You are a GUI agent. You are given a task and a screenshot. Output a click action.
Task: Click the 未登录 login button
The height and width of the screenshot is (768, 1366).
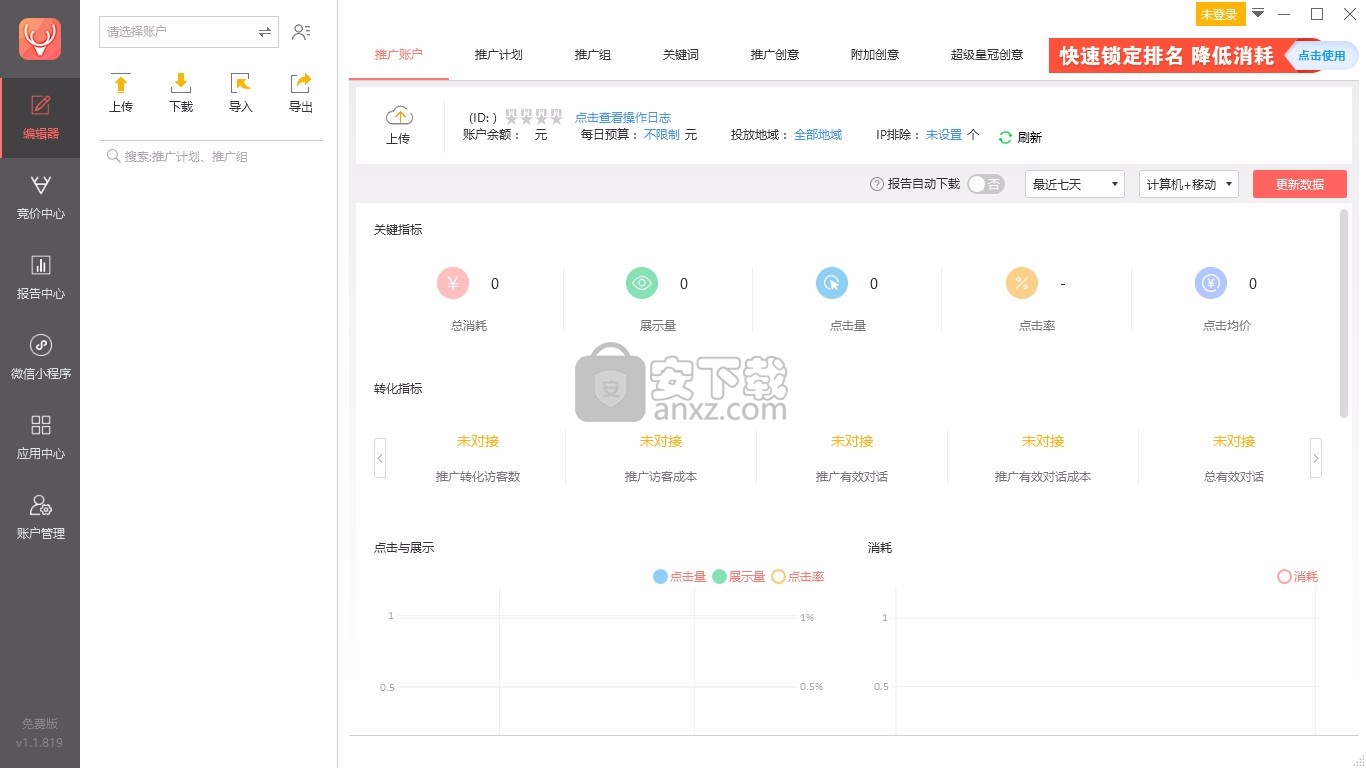[x=1220, y=14]
